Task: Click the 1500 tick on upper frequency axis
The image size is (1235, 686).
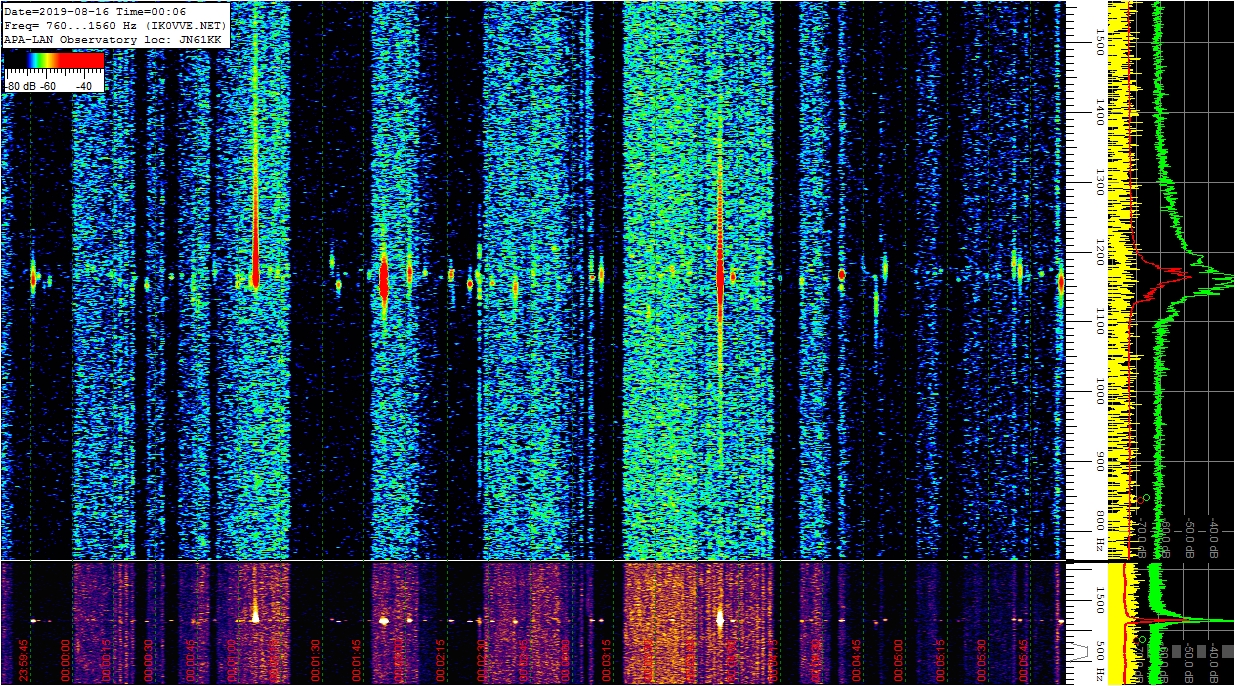Action: [x=1099, y=40]
